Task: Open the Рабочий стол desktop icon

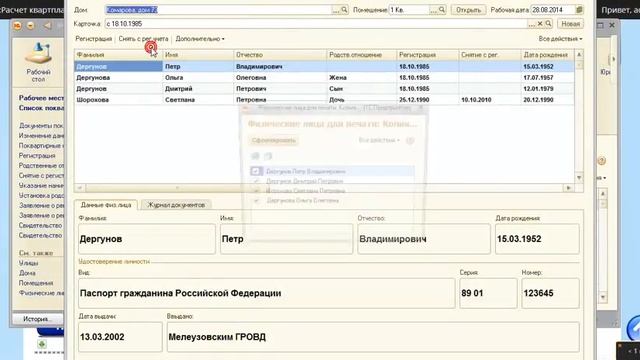Action: 38,62
